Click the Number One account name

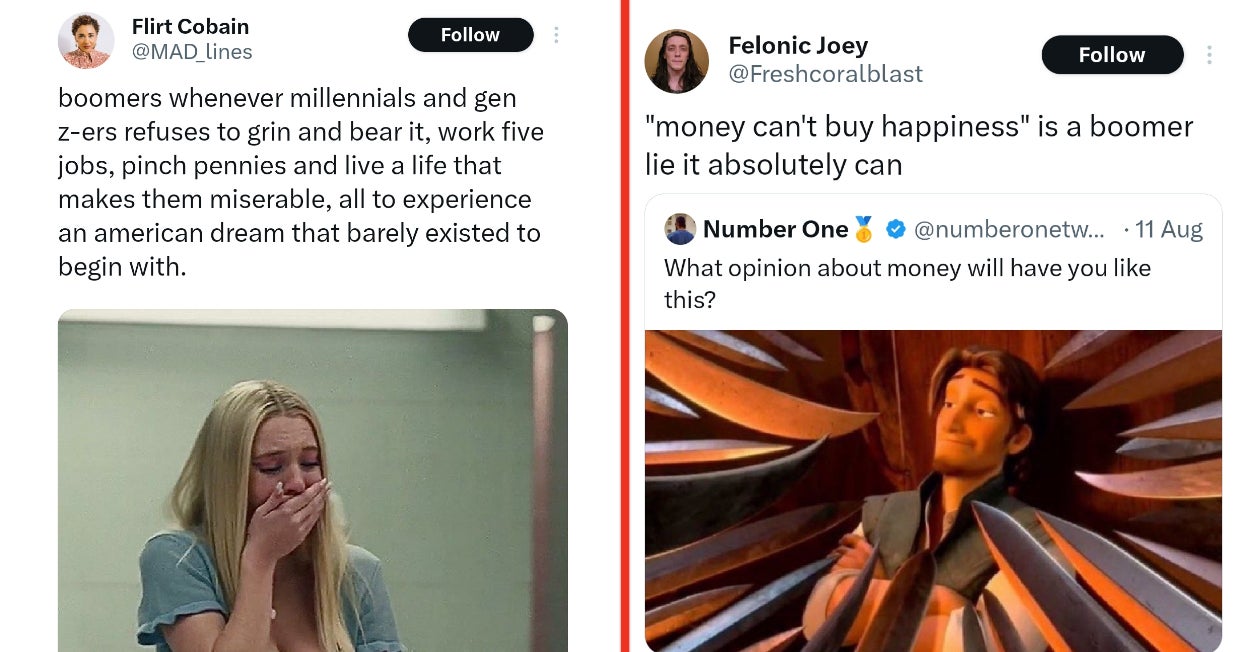click(x=775, y=229)
